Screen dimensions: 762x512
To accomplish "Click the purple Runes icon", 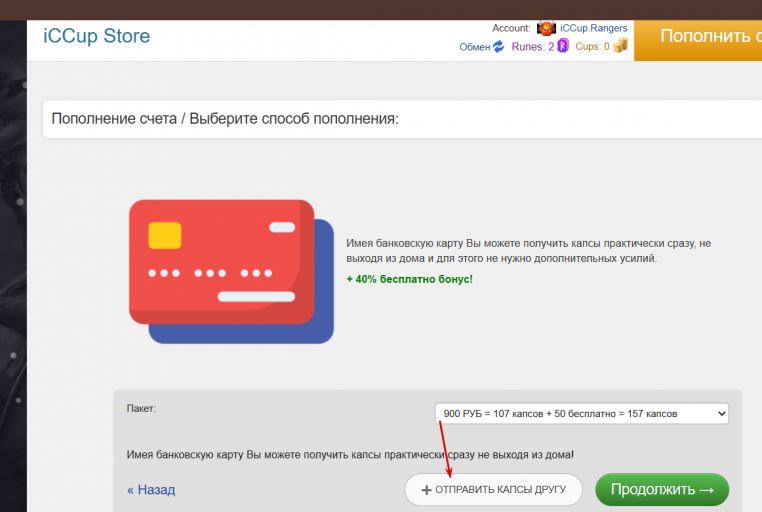I will click(563, 46).
